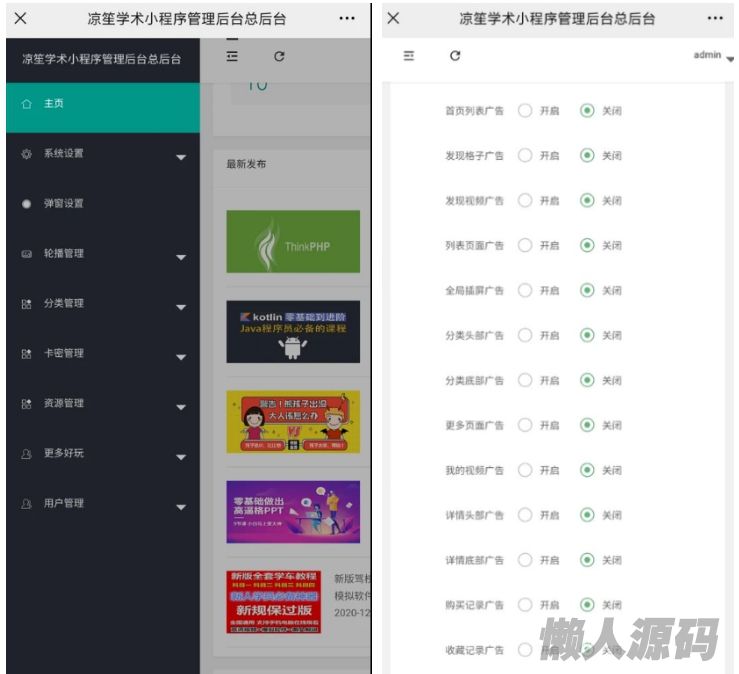This screenshot has height=674, width=739.
Task: Enable 开启 for 首页列表广告
Action: [525, 110]
